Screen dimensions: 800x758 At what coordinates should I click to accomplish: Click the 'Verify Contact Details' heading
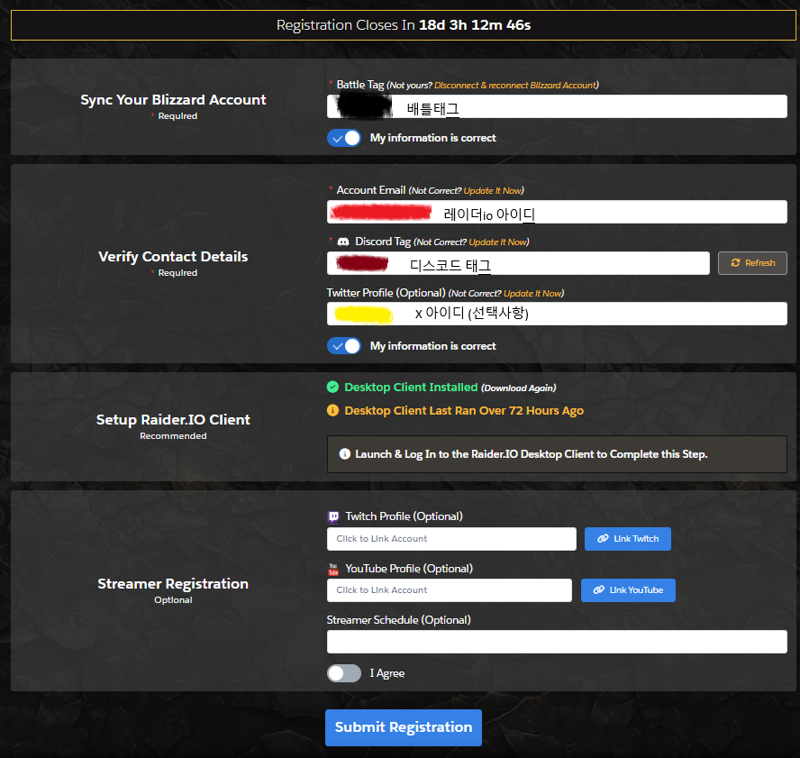point(173,257)
